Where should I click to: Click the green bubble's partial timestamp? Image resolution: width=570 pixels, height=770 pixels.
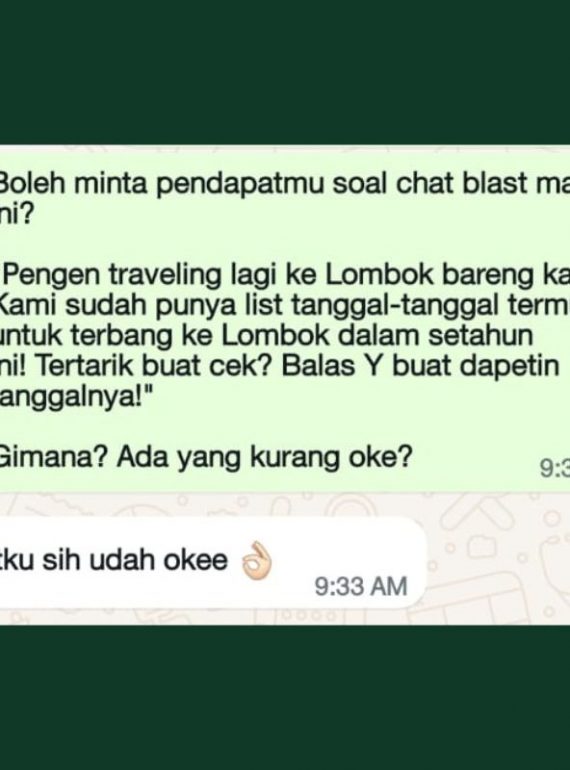(x=555, y=468)
